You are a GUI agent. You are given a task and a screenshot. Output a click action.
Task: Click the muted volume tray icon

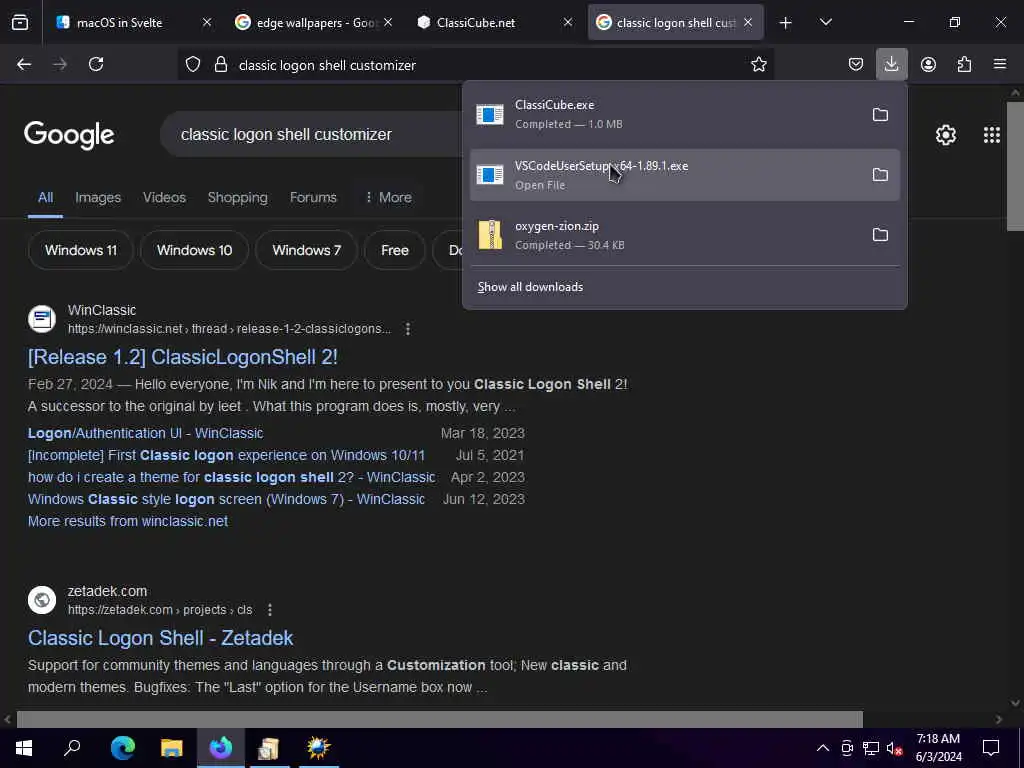tap(894, 748)
